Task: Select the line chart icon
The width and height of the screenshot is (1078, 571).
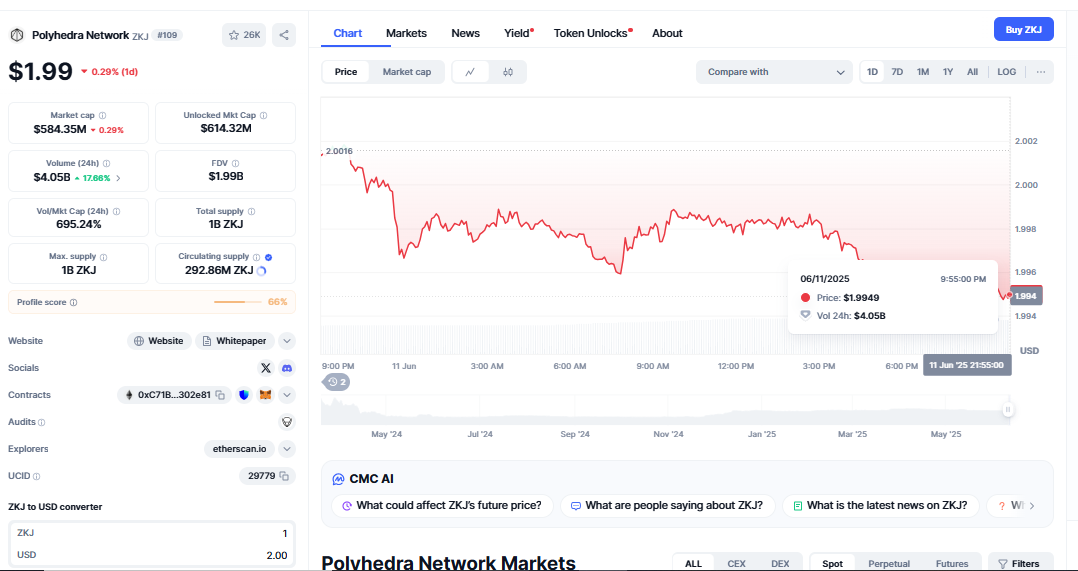Action: point(470,72)
